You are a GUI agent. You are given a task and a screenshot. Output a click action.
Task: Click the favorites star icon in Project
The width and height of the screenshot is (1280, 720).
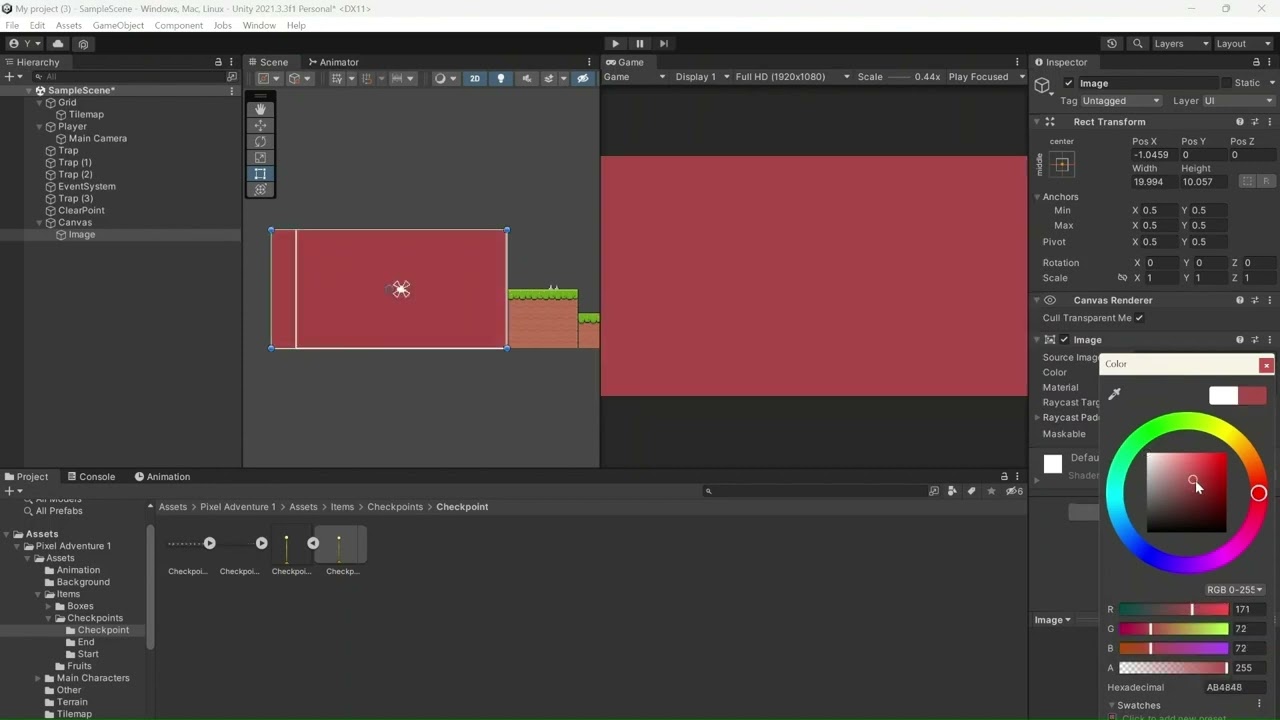pyautogui.click(x=991, y=491)
